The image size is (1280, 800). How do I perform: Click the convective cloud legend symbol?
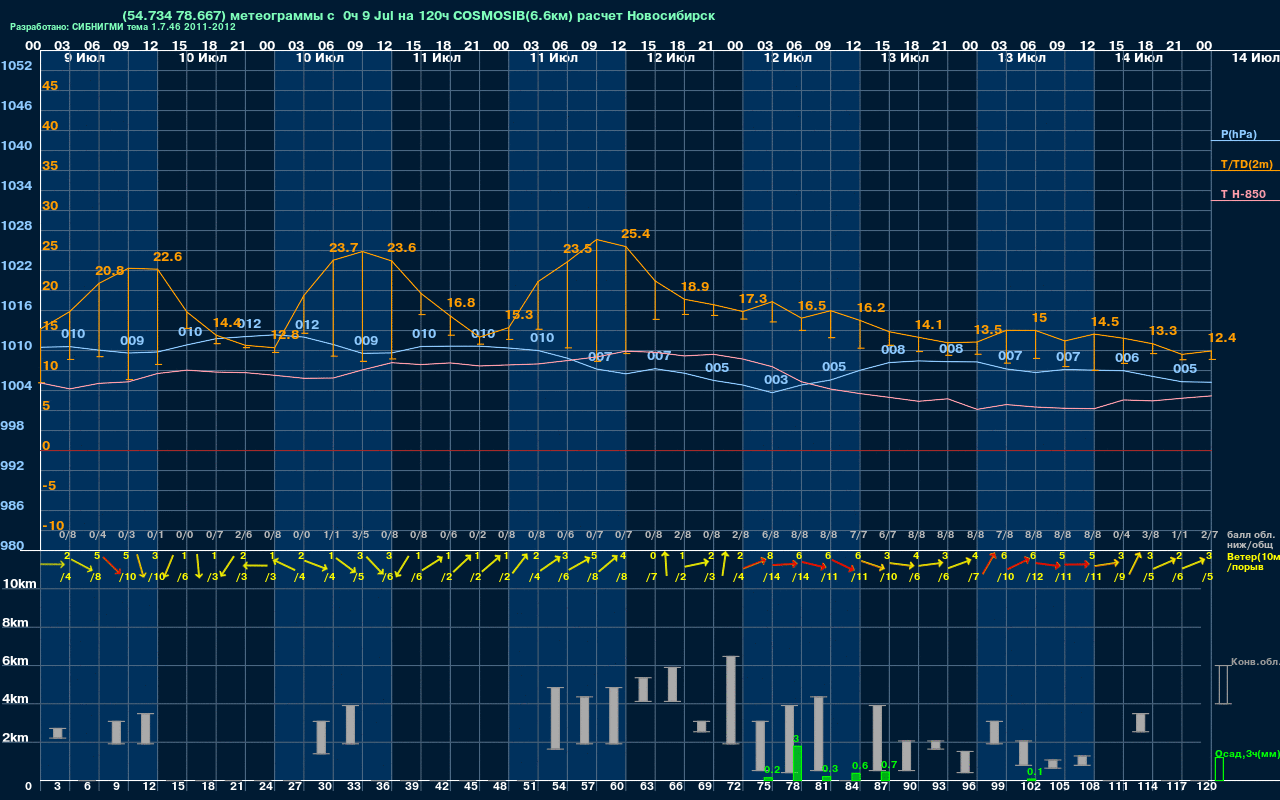(x=1222, y=685)
